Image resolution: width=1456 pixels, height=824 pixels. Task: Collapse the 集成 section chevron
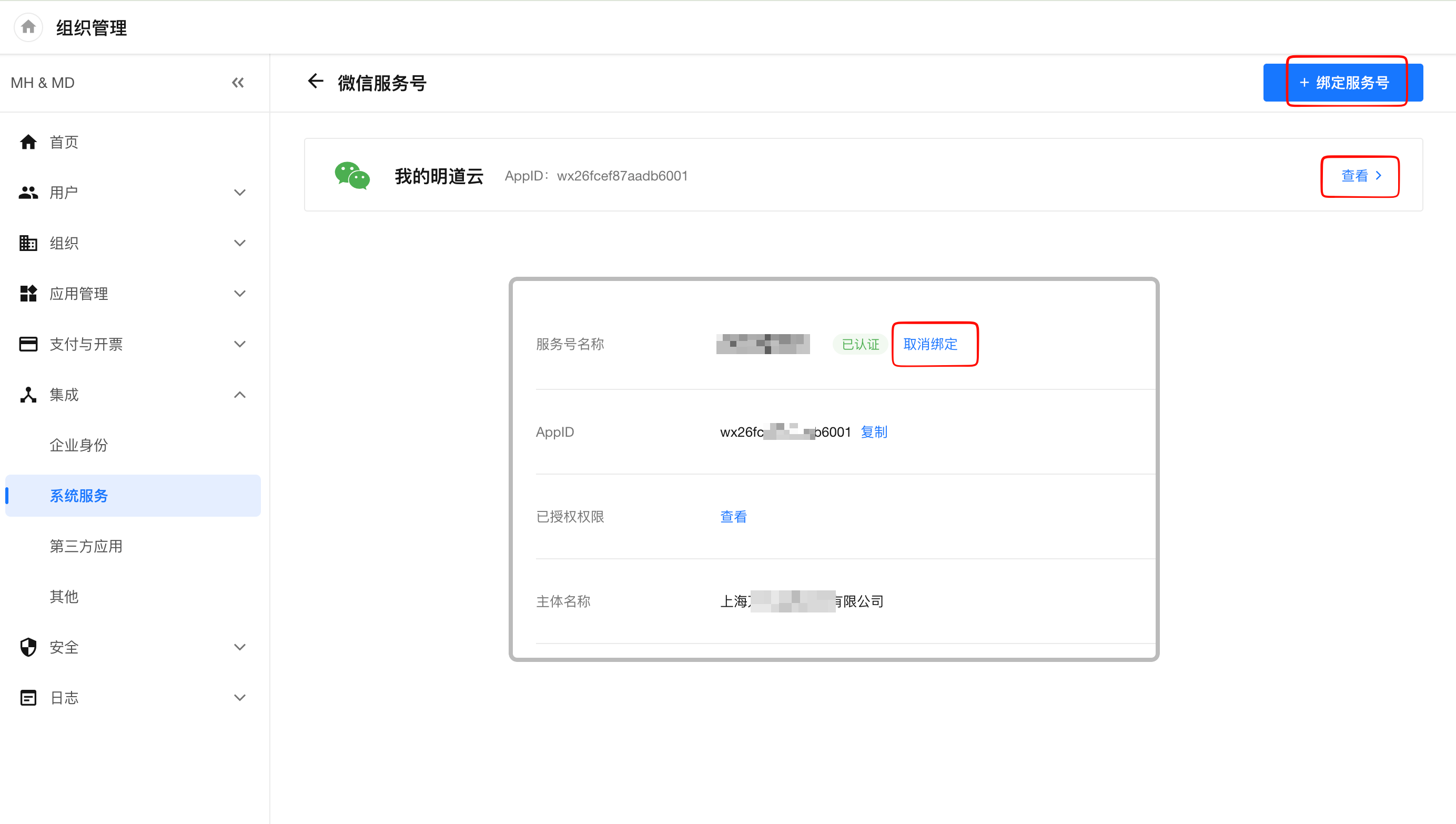239,395
